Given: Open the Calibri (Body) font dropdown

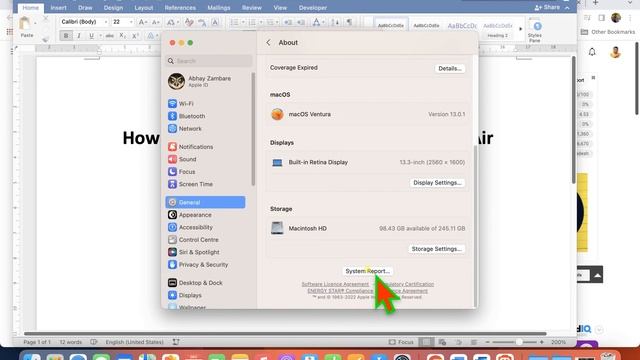Looking at the screenshot, I should (x=106, y=22).
